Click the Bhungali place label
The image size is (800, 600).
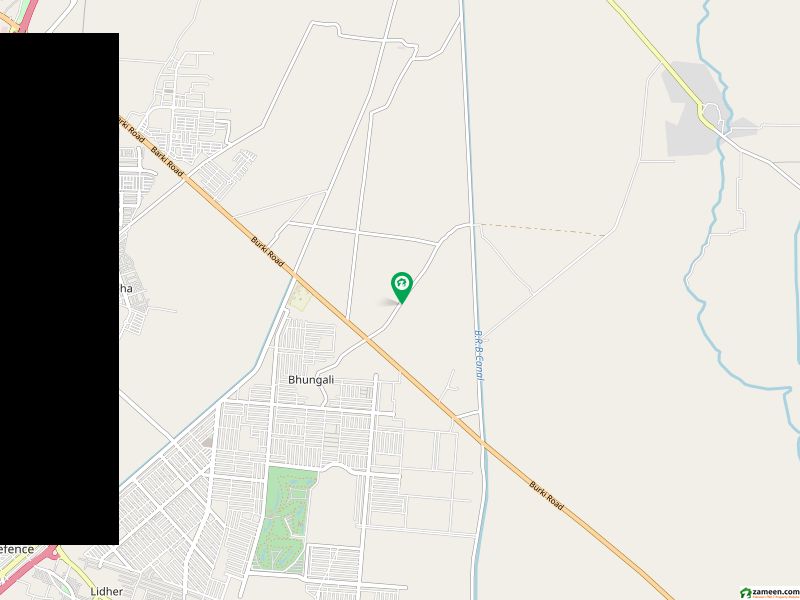(x=311, y=380)
